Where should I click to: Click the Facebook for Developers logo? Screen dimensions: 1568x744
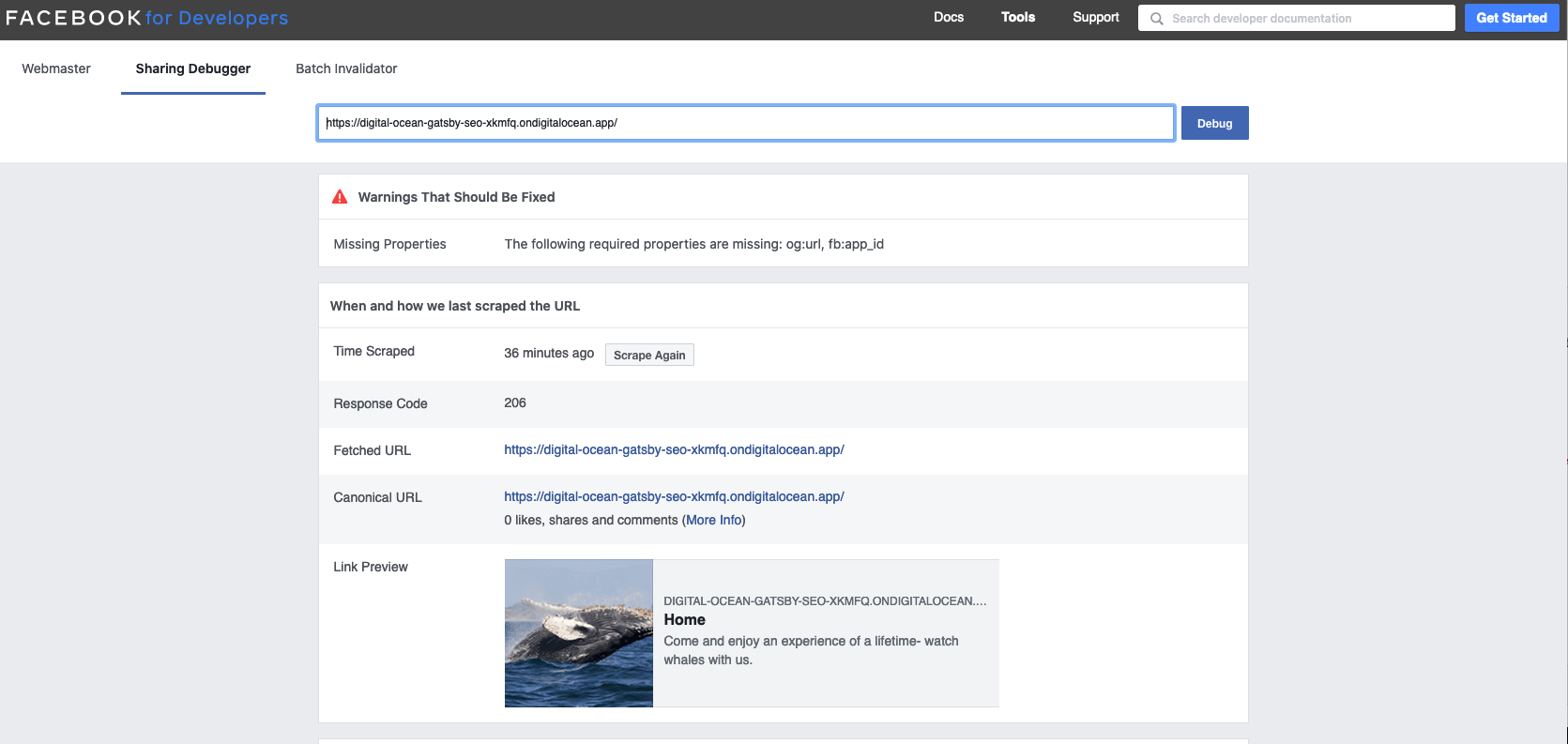(147, 18)
